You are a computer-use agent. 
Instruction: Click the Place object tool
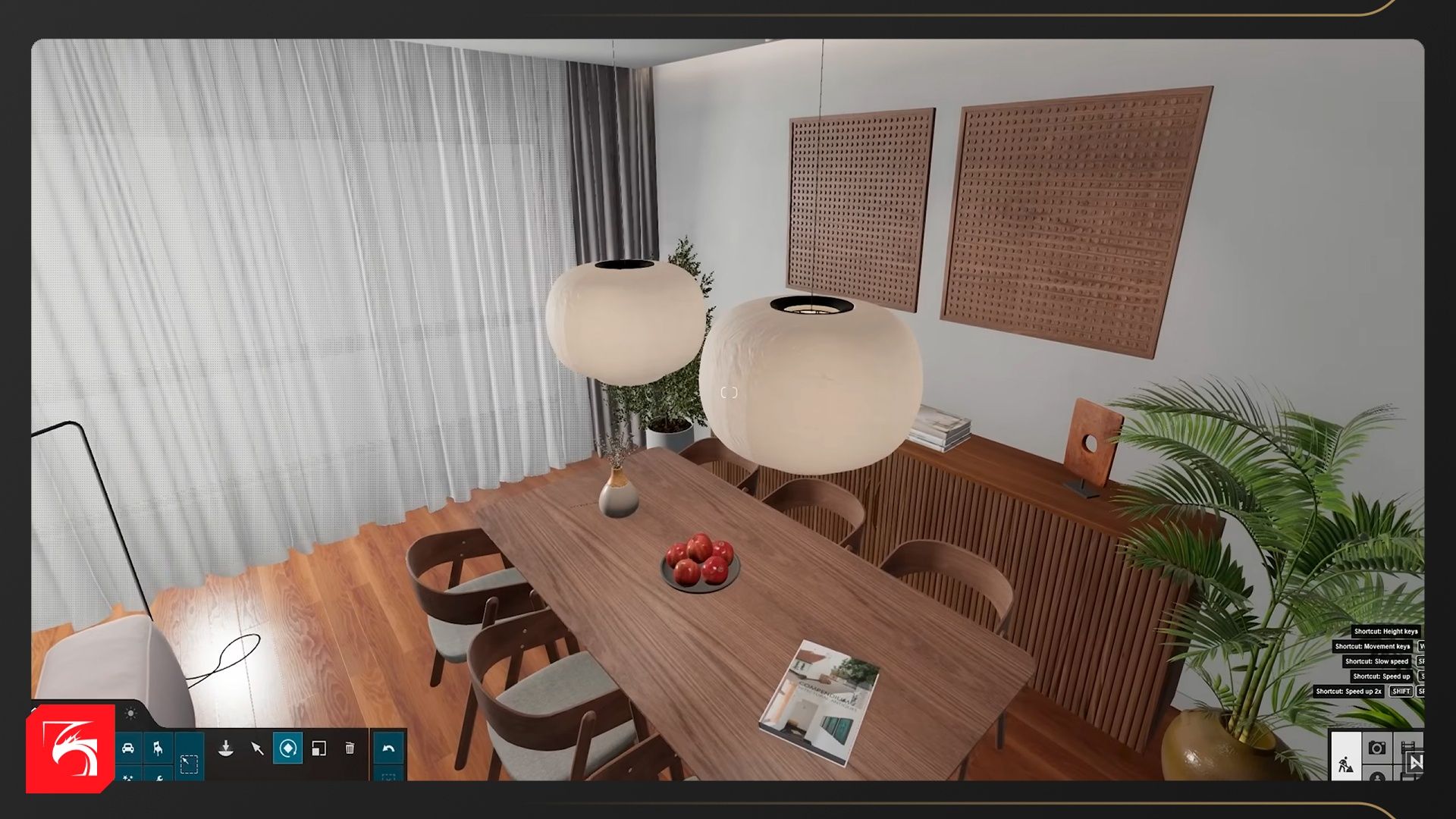(225, 748)
